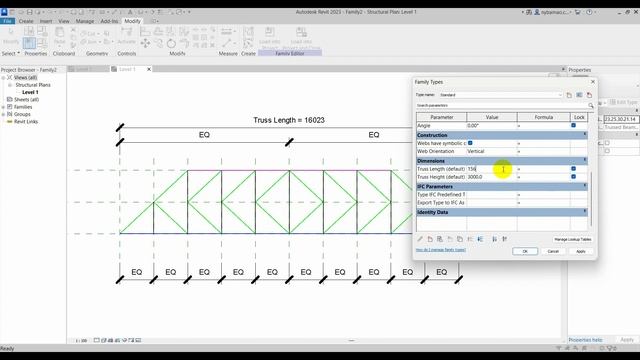Open the Select dropdown in ribbon
The width and height of the screenshot is (640, 360).
coord(11,53)
